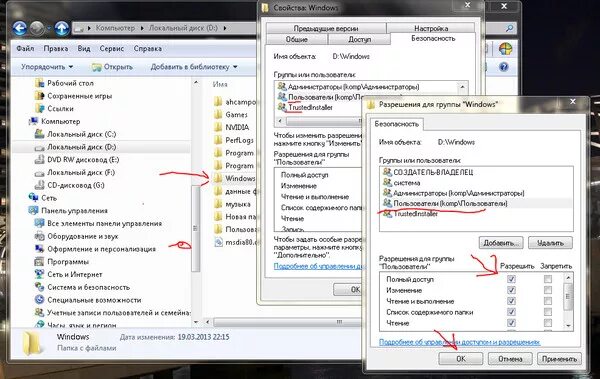Switch to Доступ tab in properties
Screen dimensions: 600x379
tap(359, 39)
